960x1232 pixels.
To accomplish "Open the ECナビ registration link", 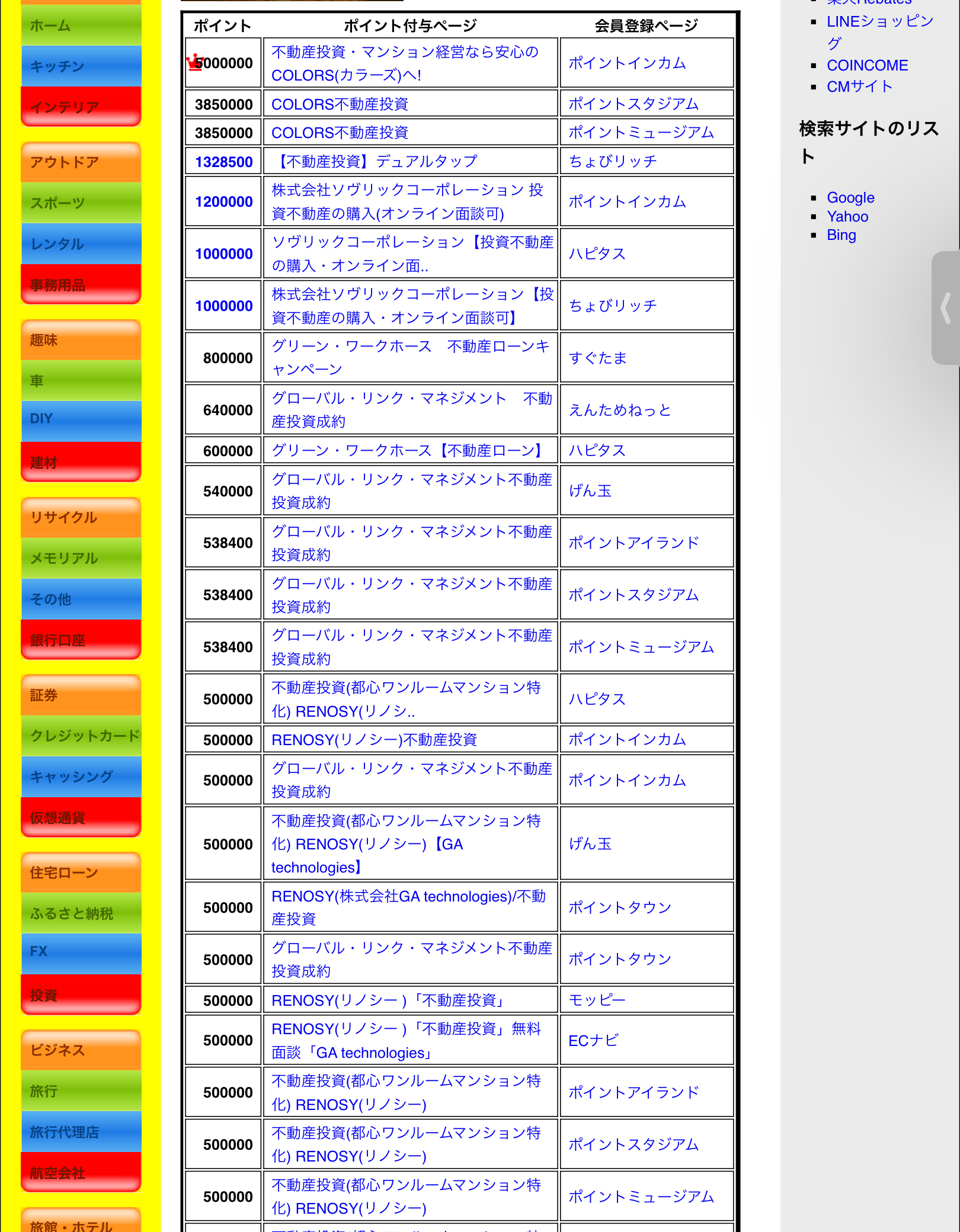I will 594,1041.
